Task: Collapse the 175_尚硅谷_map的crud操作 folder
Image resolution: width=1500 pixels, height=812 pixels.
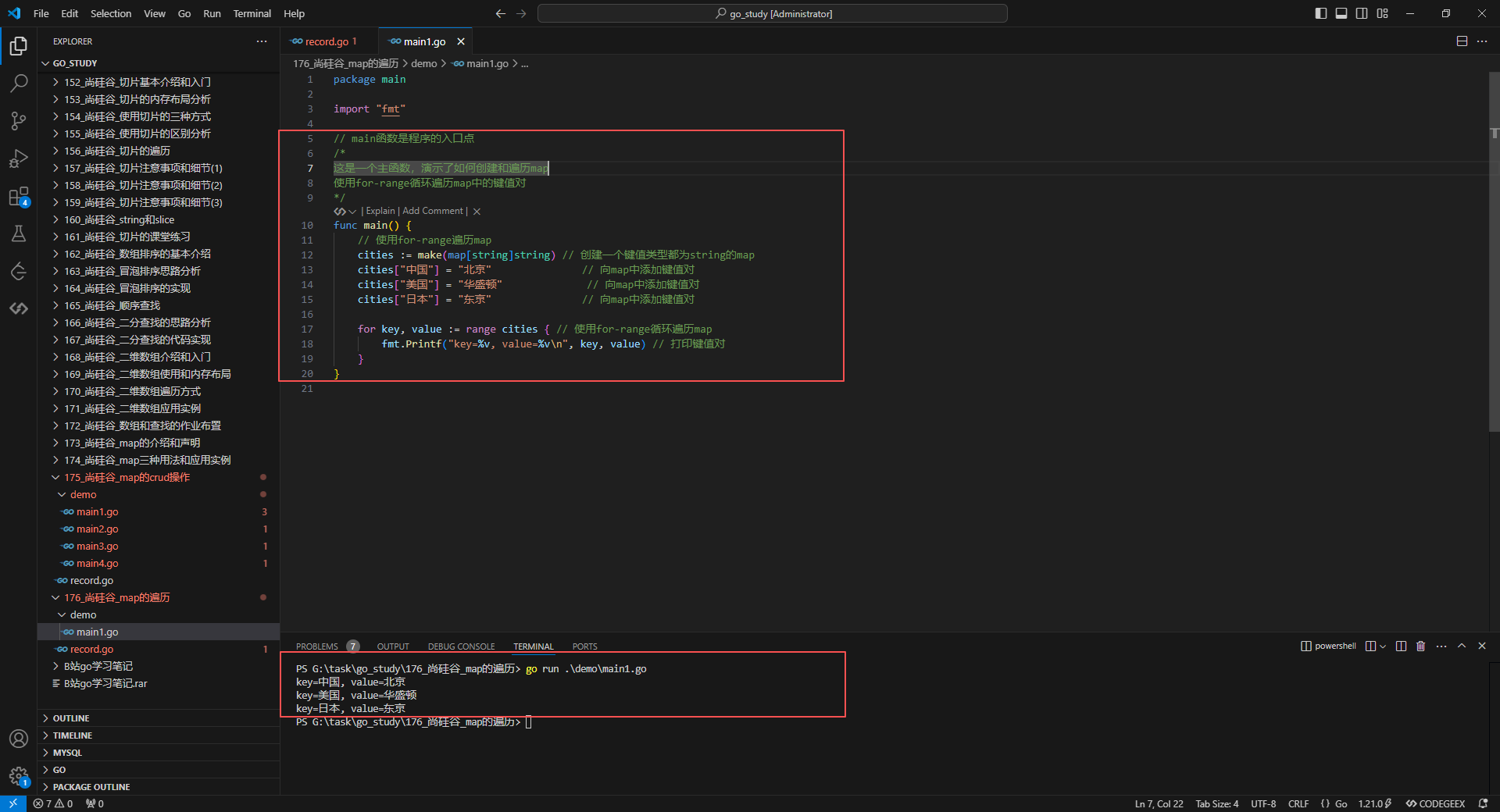Action: (x=159, y=477)
